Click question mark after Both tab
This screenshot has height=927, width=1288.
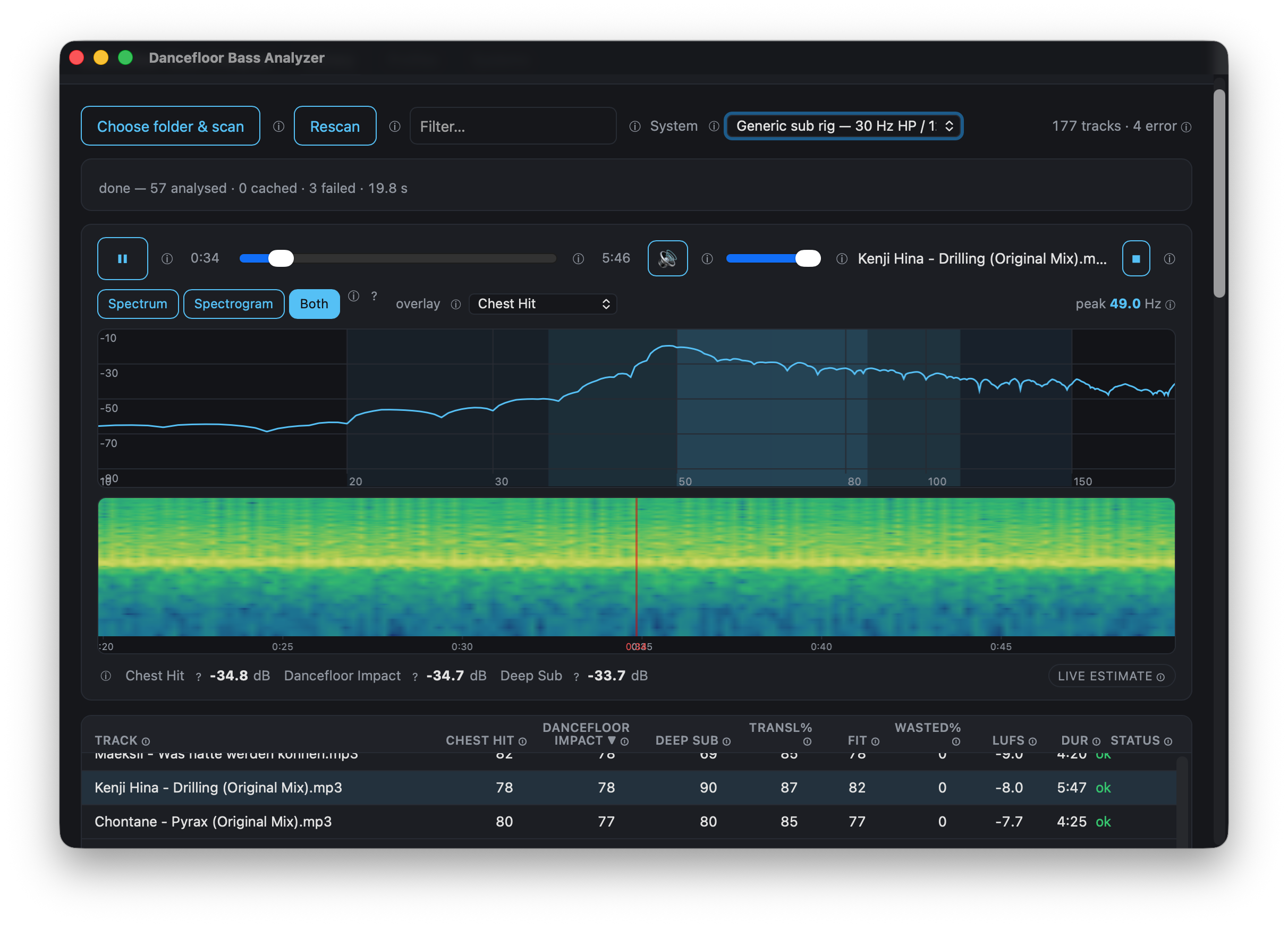(374, 296)
